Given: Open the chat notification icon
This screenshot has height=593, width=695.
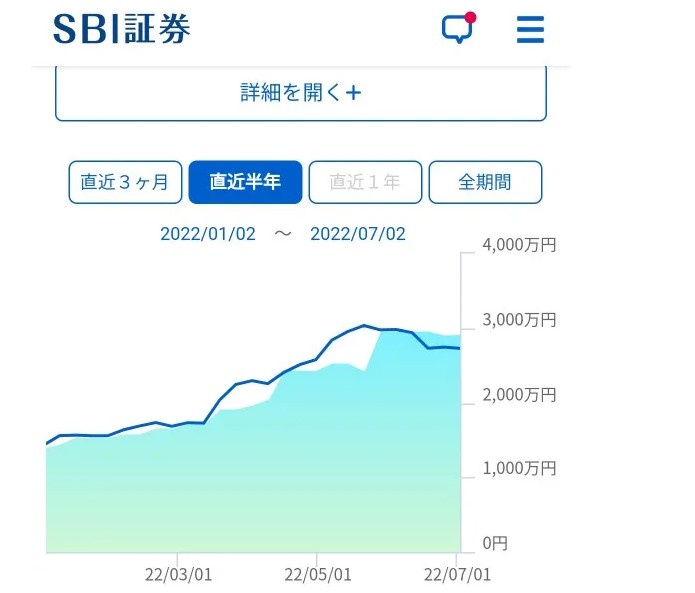Looking at the screenshot, I should (456, 29).
